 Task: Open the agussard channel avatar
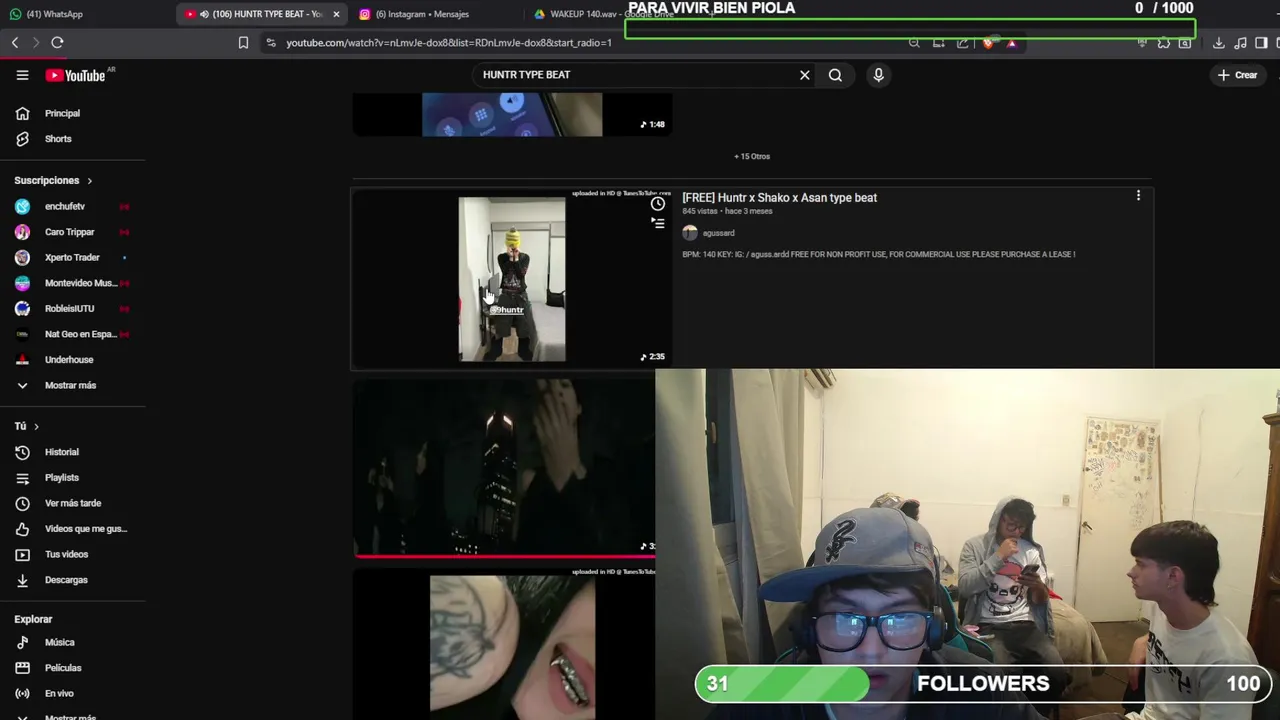tap(690, 233)
